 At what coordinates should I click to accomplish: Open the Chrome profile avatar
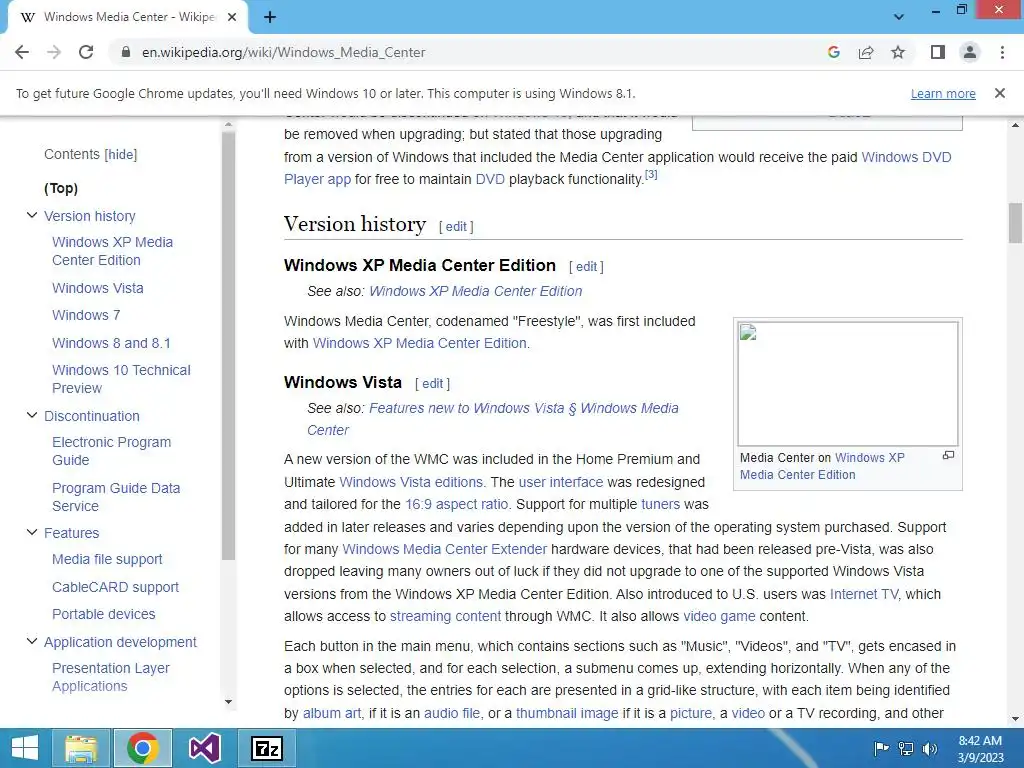970,52
